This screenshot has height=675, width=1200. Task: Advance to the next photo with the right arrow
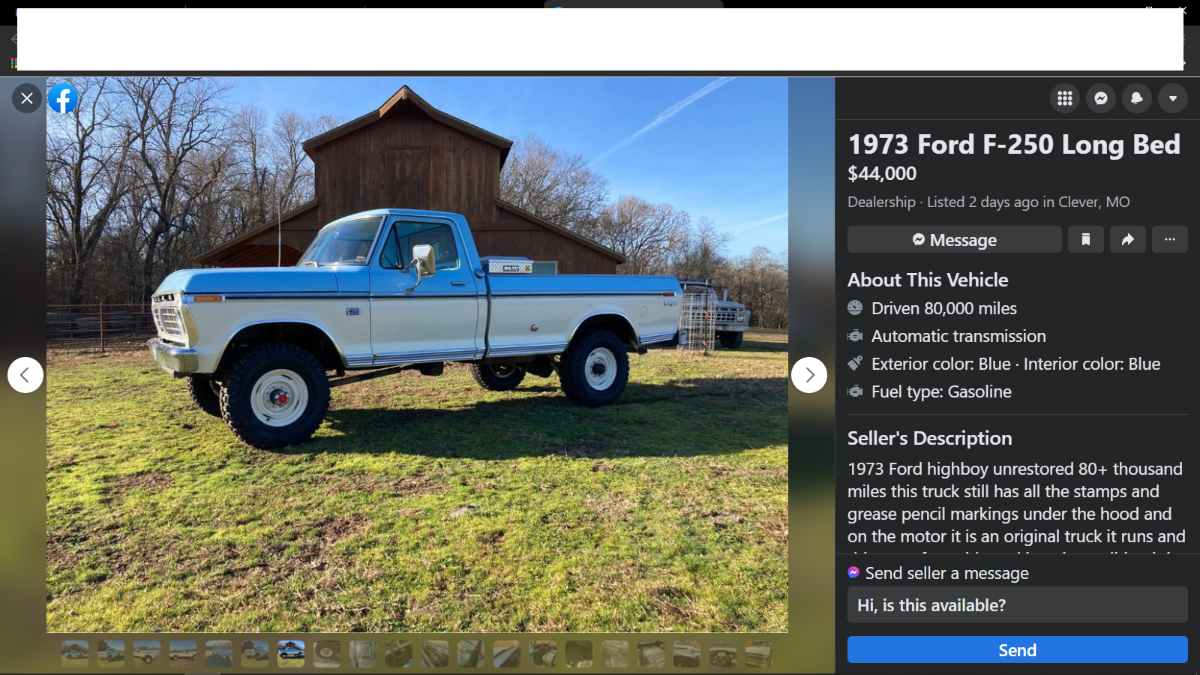(808, 374)
